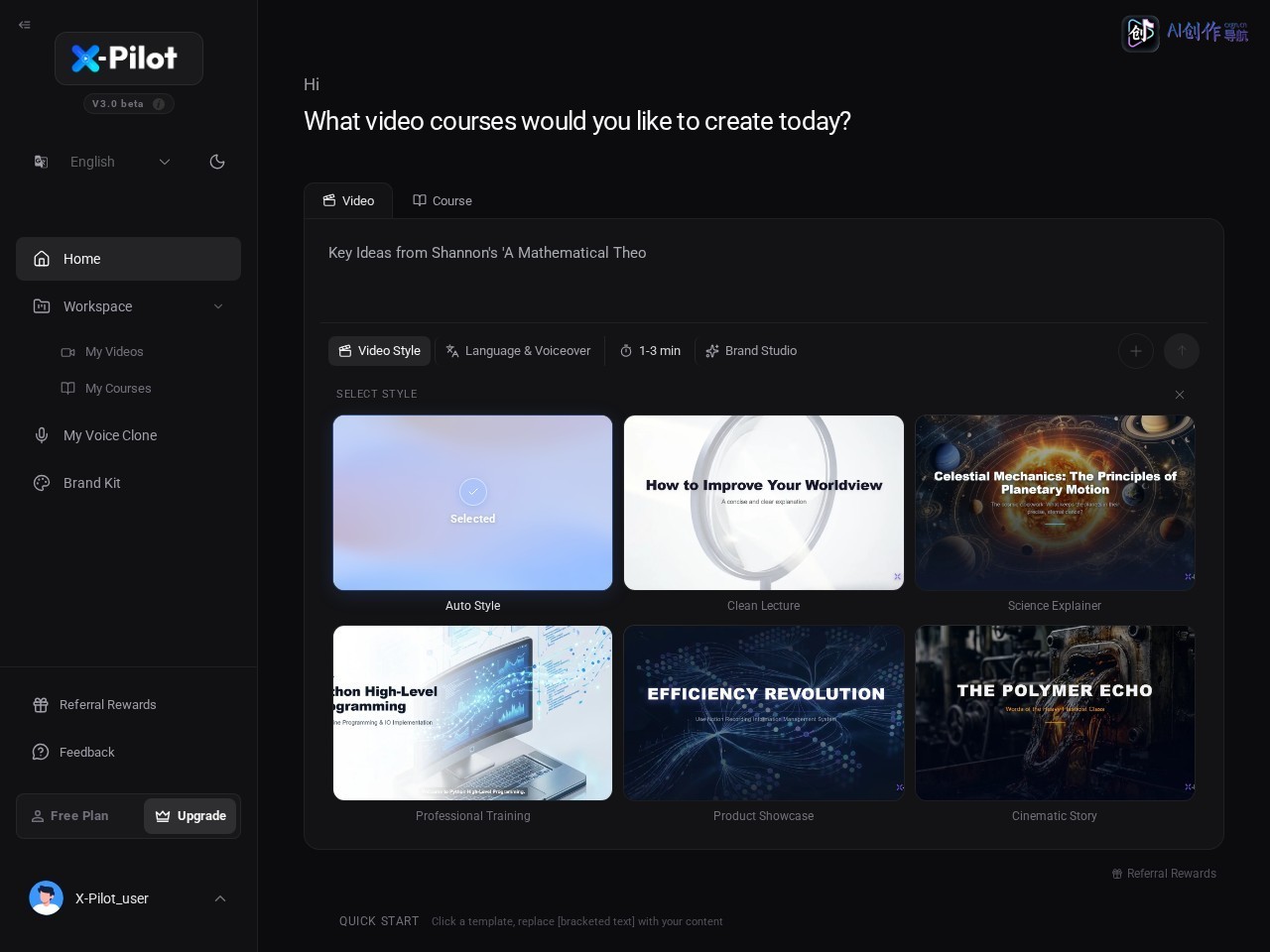
Task: Expand the X-Pilot_user account menu chevron
Action: [220, 898]
